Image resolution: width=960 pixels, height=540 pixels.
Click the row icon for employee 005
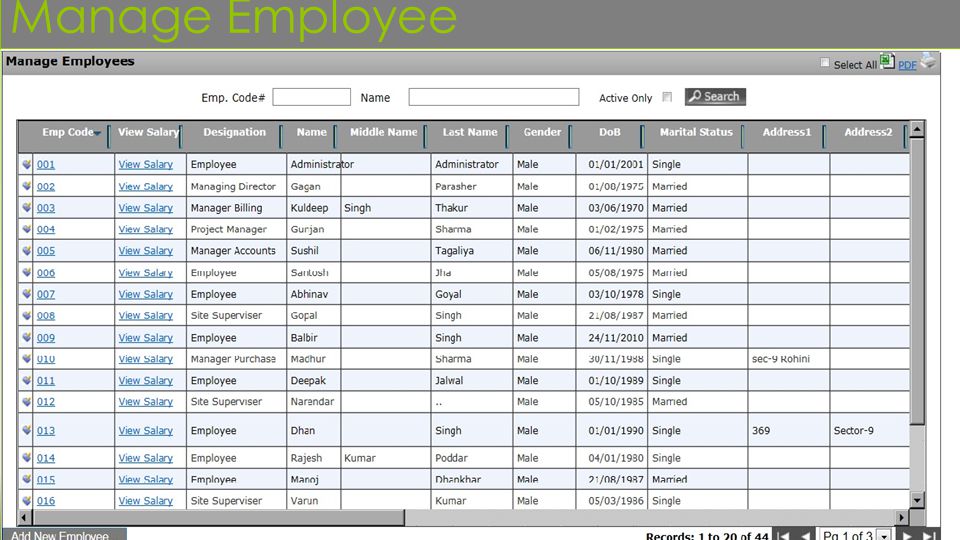pos(26,250)
